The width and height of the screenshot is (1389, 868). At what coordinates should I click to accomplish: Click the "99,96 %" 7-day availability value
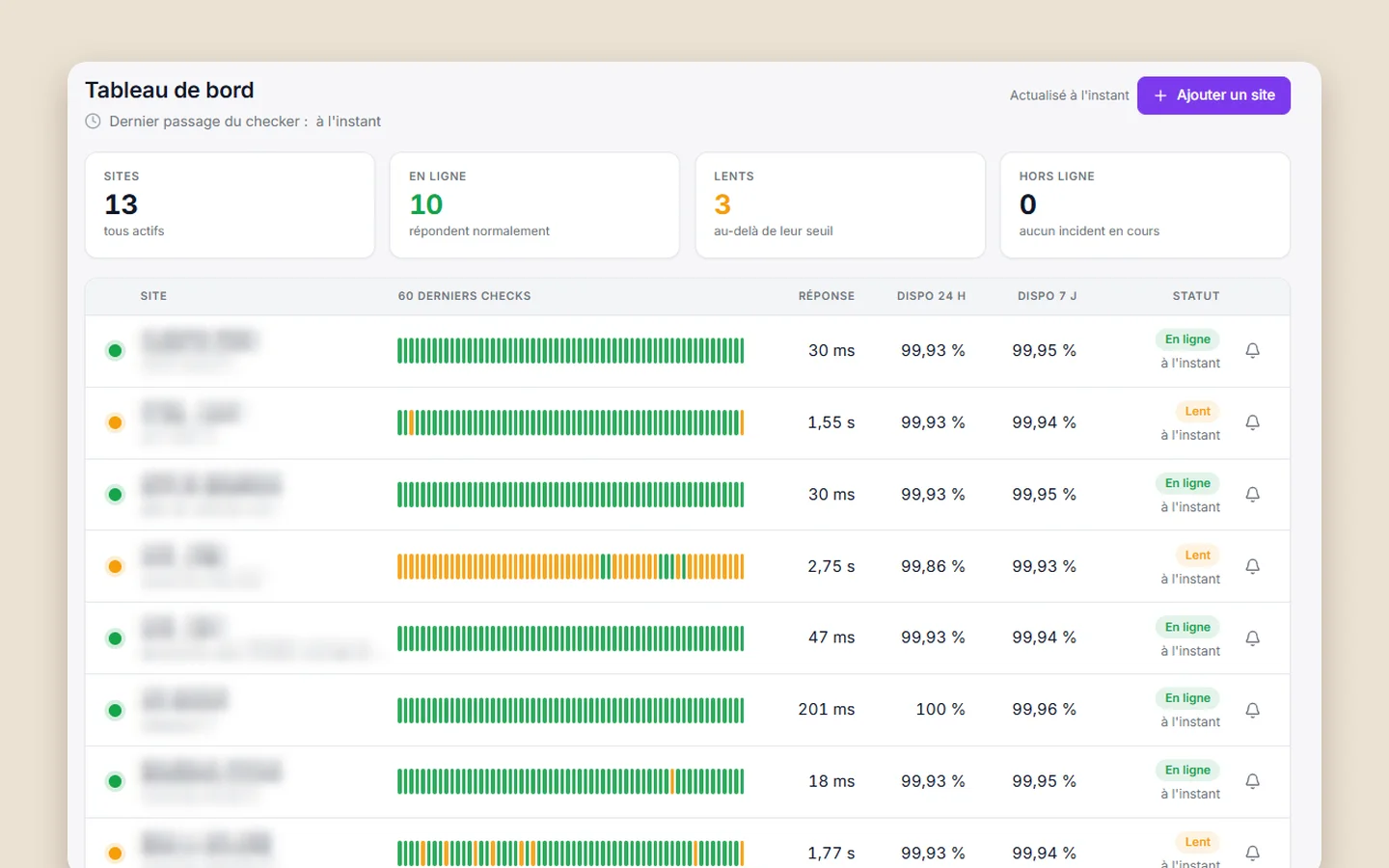coord(1044,710)
